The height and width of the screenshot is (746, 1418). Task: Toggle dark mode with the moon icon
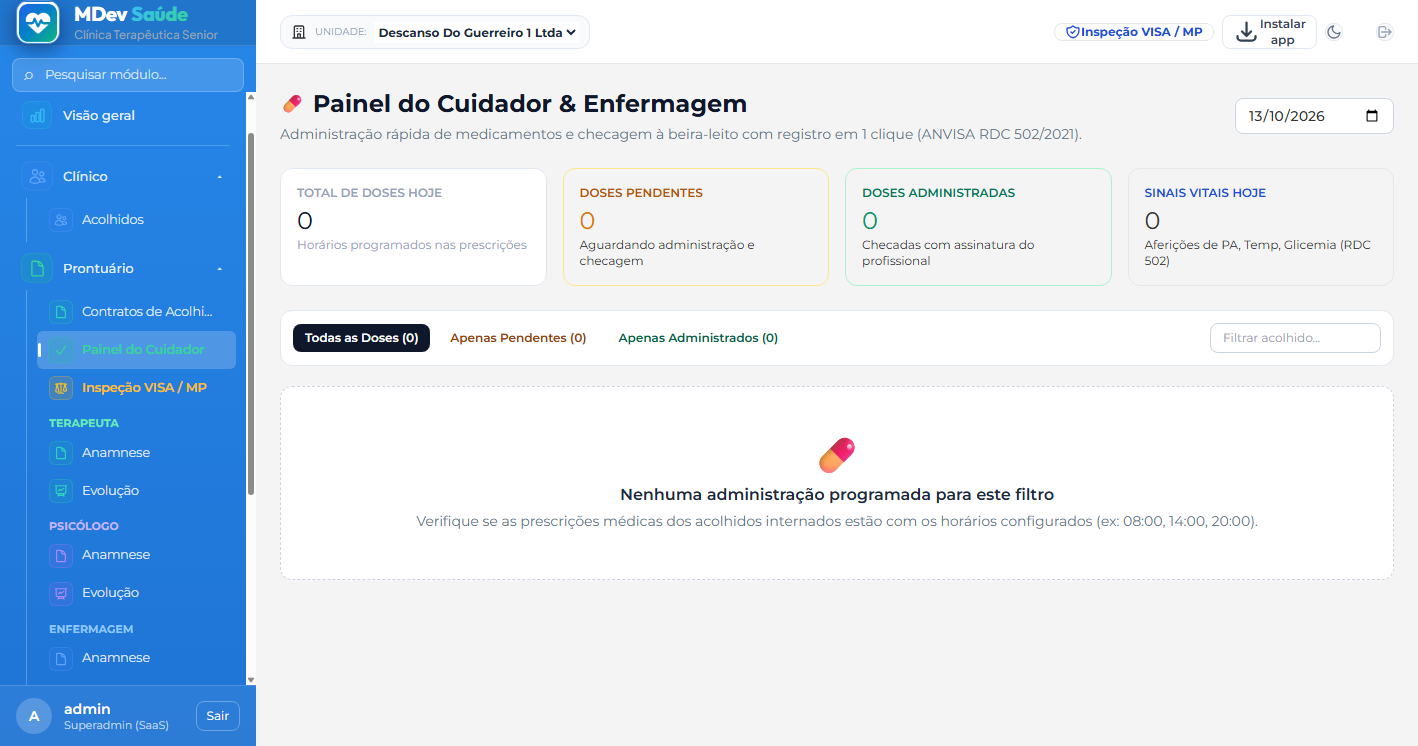tap(1334, 32)
